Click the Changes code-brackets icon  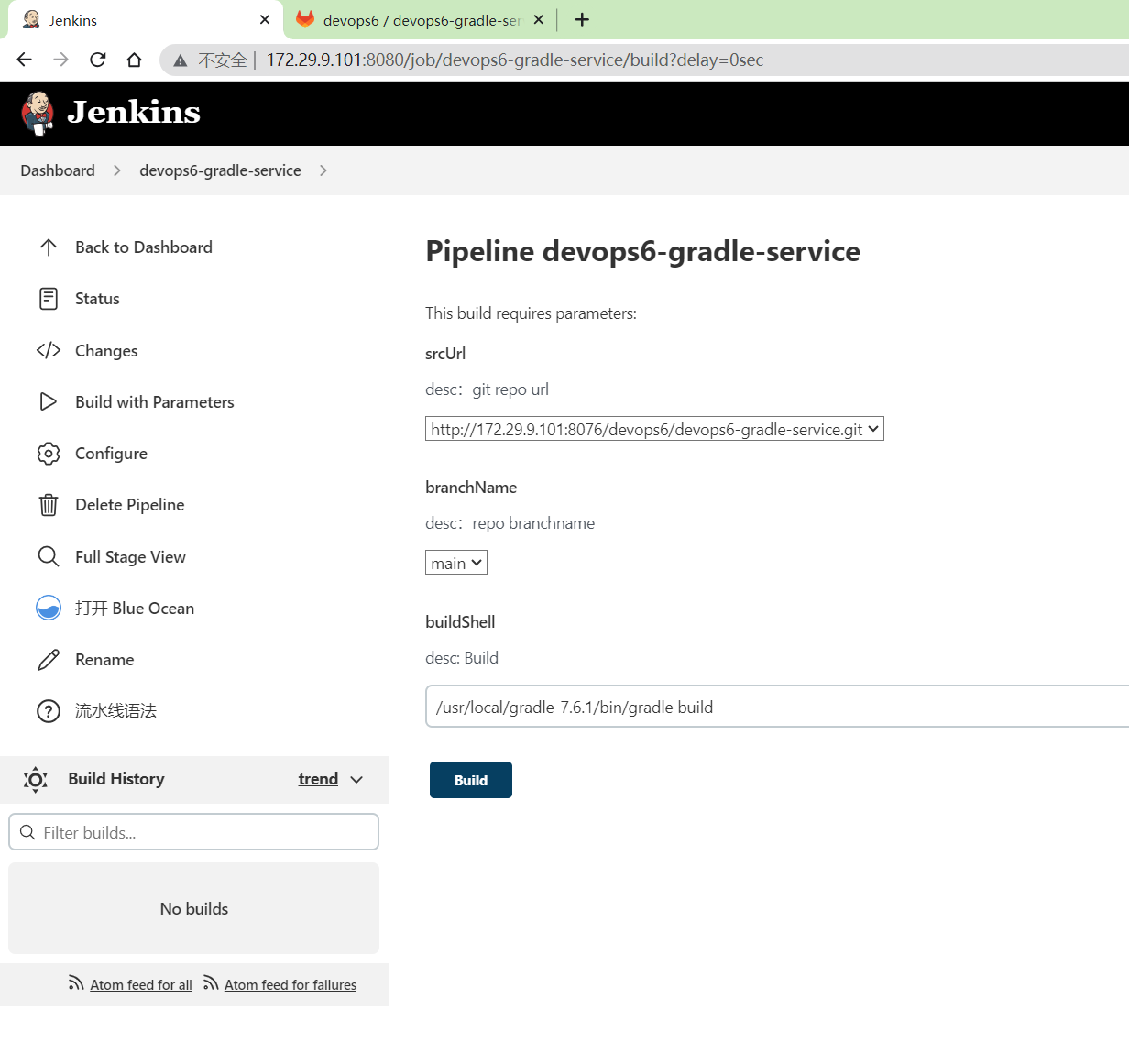click(x=49, y=350)
